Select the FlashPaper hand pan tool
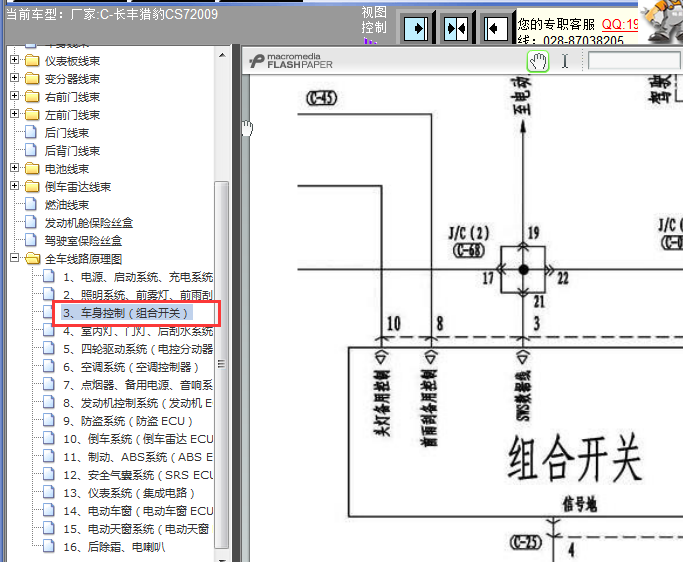Image resolution: width=683 pixels, height=562 pixels. tap(538, 61)
